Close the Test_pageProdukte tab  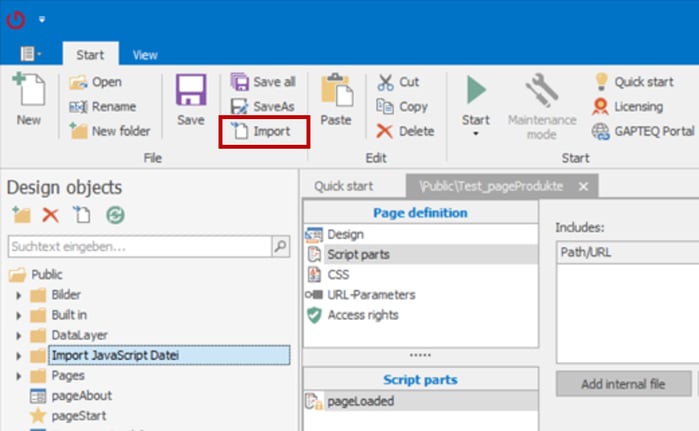point(583,187)
